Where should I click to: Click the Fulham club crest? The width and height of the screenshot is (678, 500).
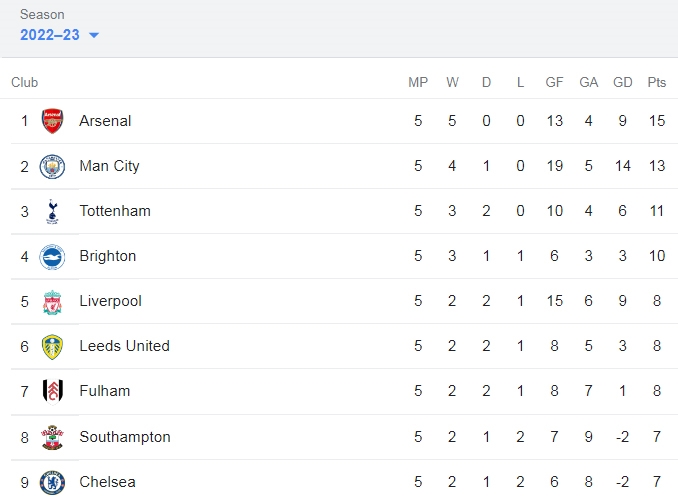pyautogui.click(x=53, y=391)
